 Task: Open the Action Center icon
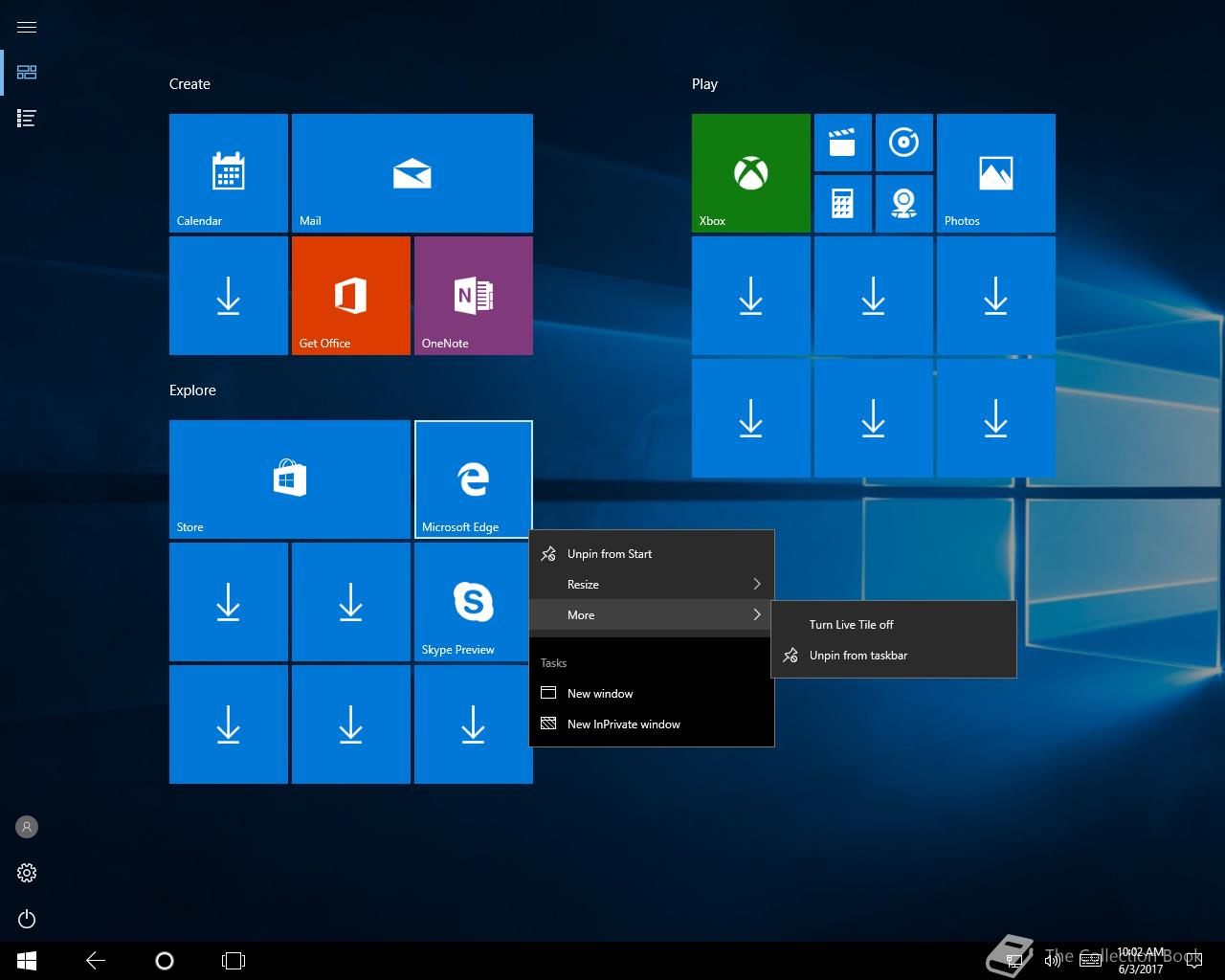[x=1193, y=961]
